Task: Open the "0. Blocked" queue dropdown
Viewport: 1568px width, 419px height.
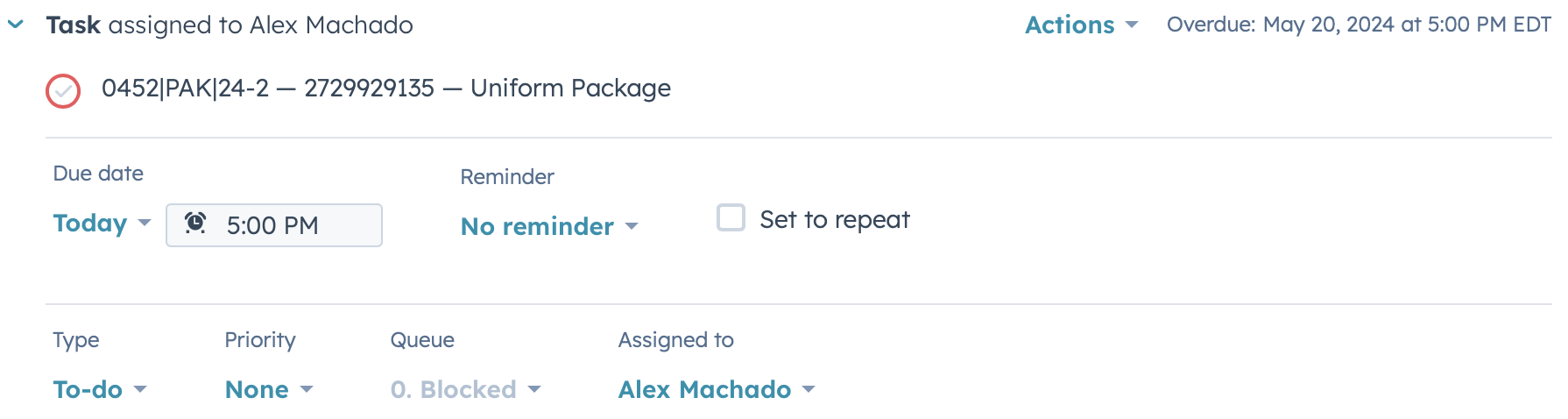Action: click(x=465, y=389)
